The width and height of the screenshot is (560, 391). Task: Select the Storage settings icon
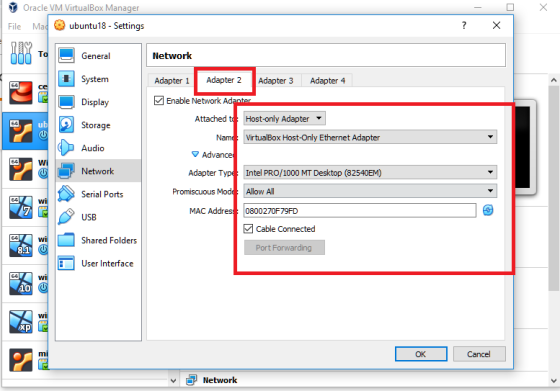(67, 125)
